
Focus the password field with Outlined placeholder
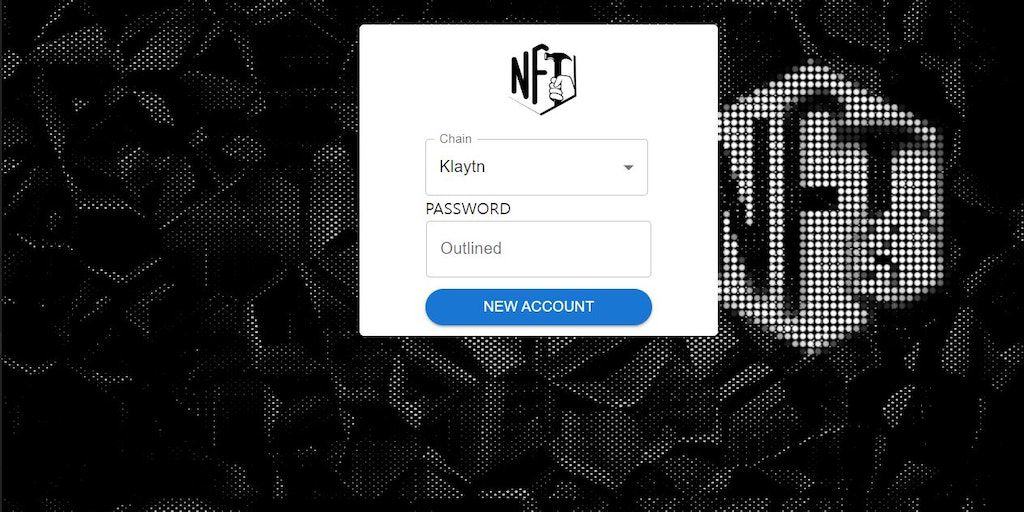538,249
